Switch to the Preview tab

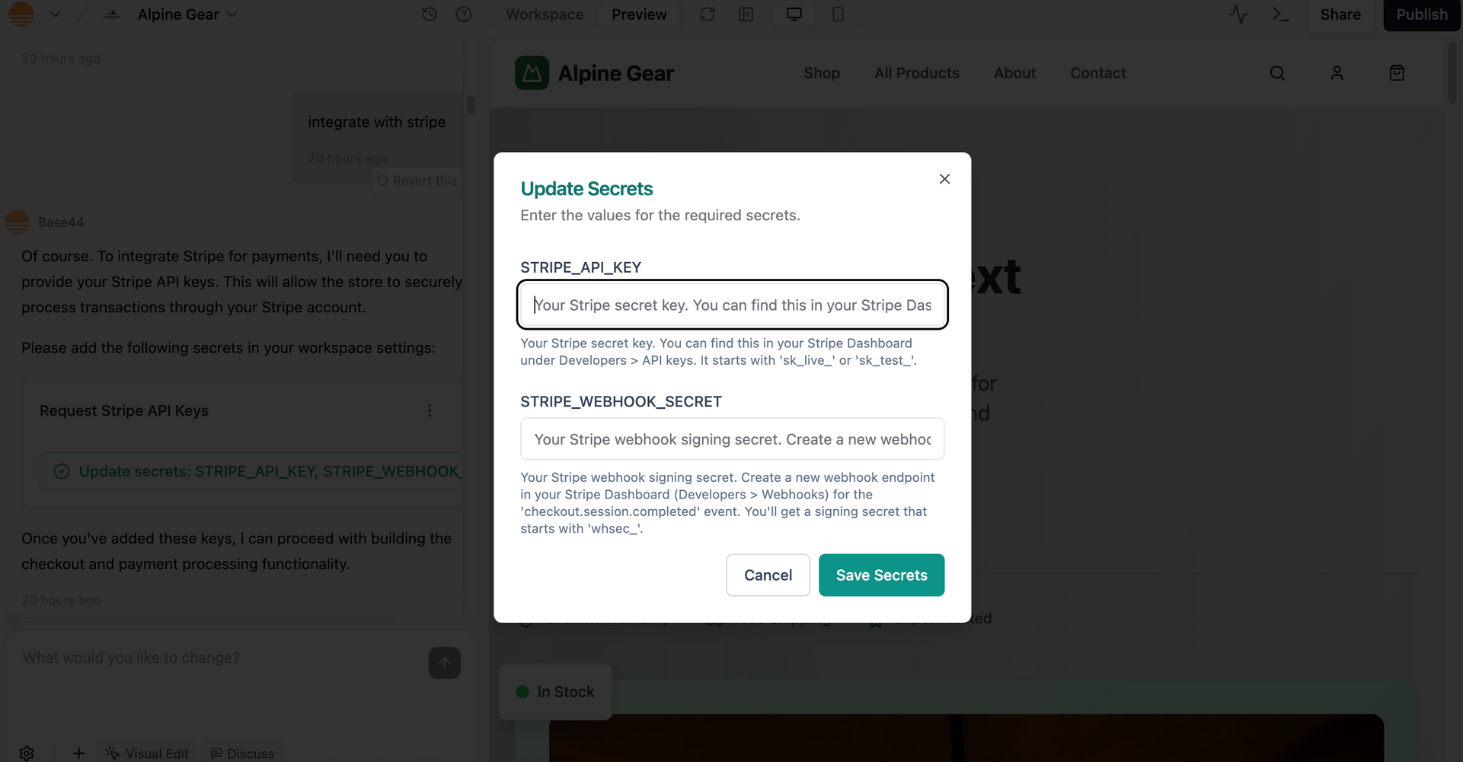coord(639,15)
